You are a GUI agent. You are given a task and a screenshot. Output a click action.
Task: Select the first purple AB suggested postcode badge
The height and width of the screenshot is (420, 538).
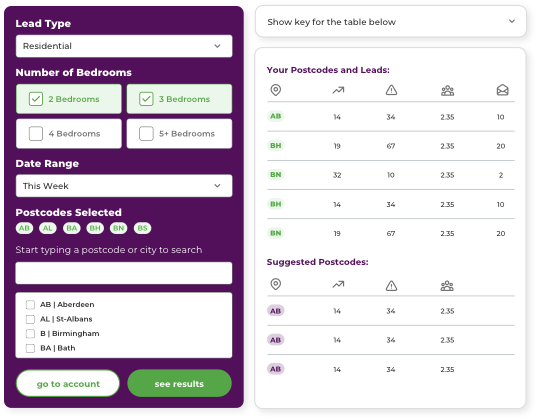[276, 311]
